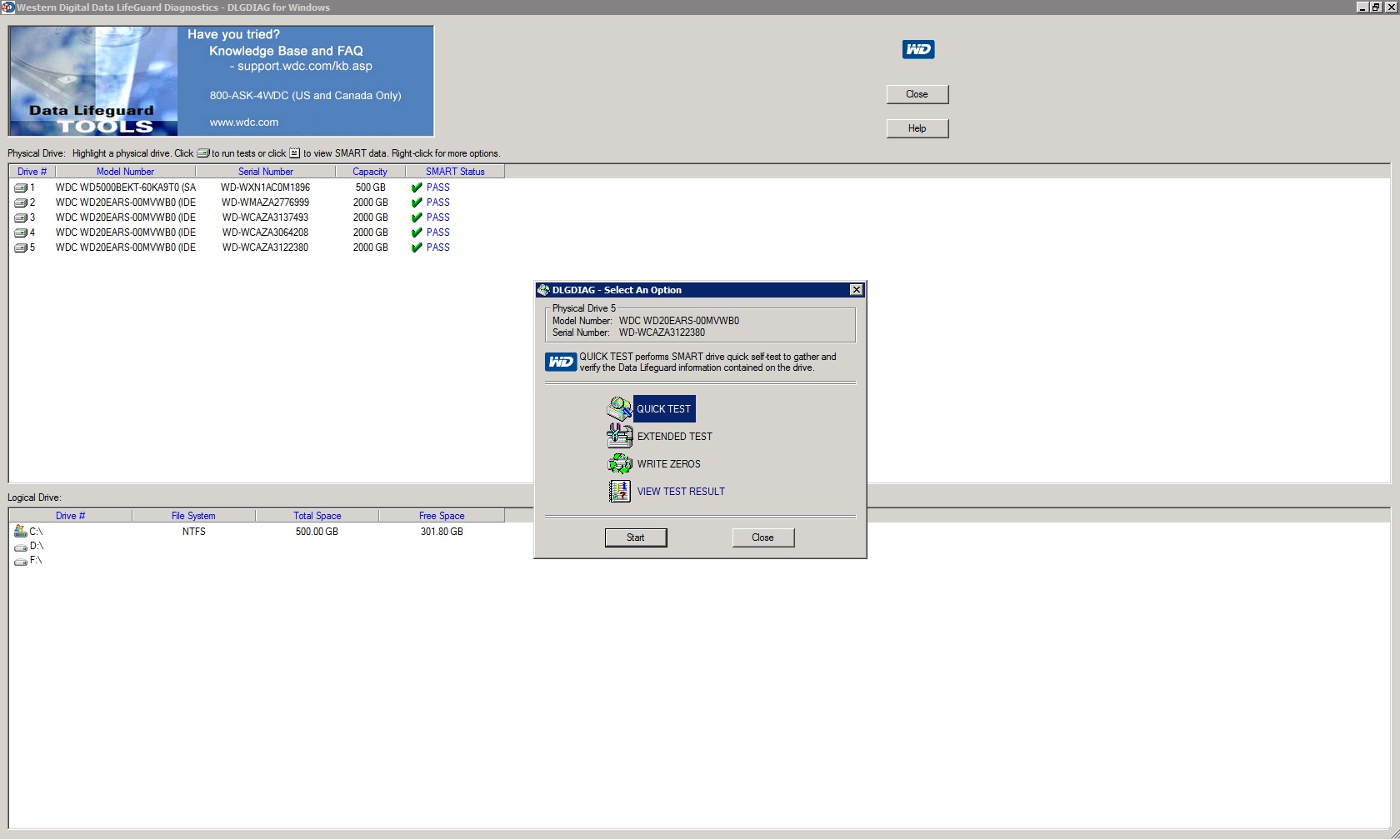Sort physical drives by Model Number column
The height and width of the screenshot is (840, 1400).
(125, 172)
